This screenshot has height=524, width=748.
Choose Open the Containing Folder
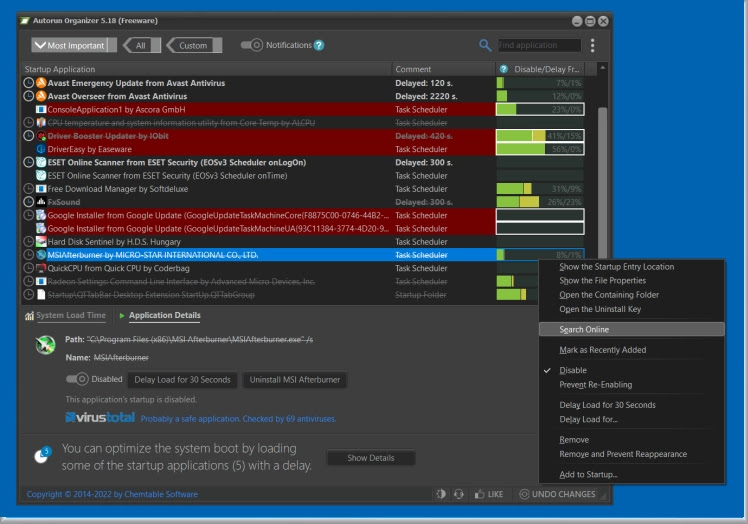click(x=609, y=295)
